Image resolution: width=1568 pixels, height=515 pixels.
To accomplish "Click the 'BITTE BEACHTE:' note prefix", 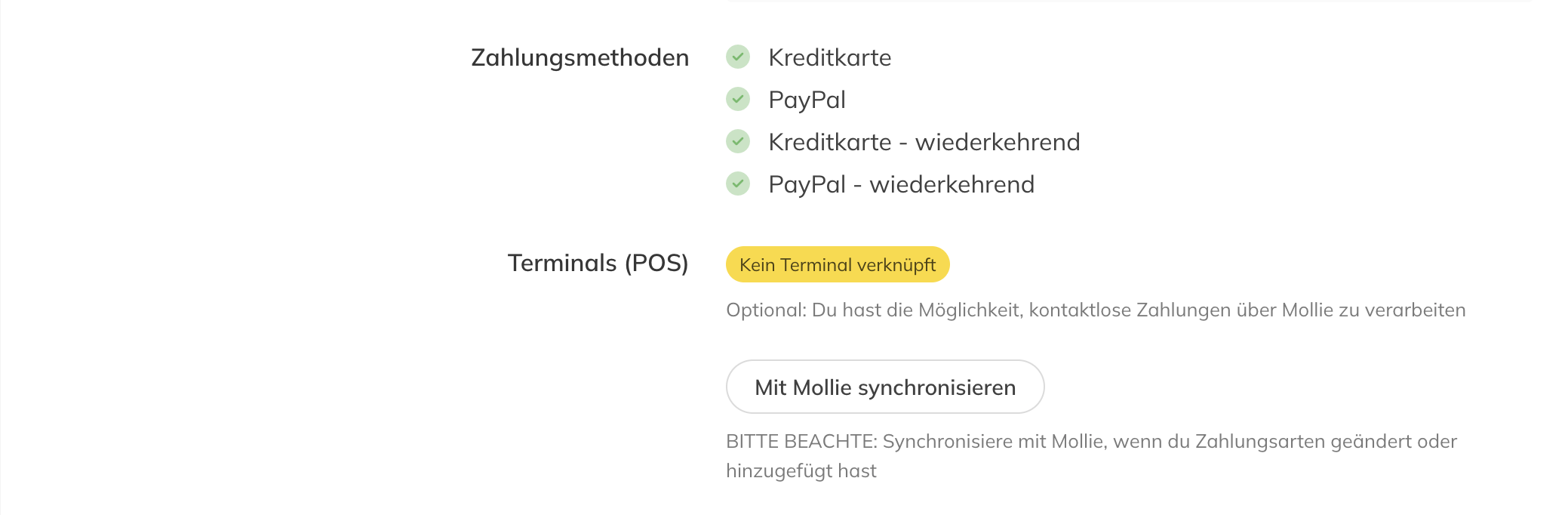I will pyautogui.click(x=801, y=442).
